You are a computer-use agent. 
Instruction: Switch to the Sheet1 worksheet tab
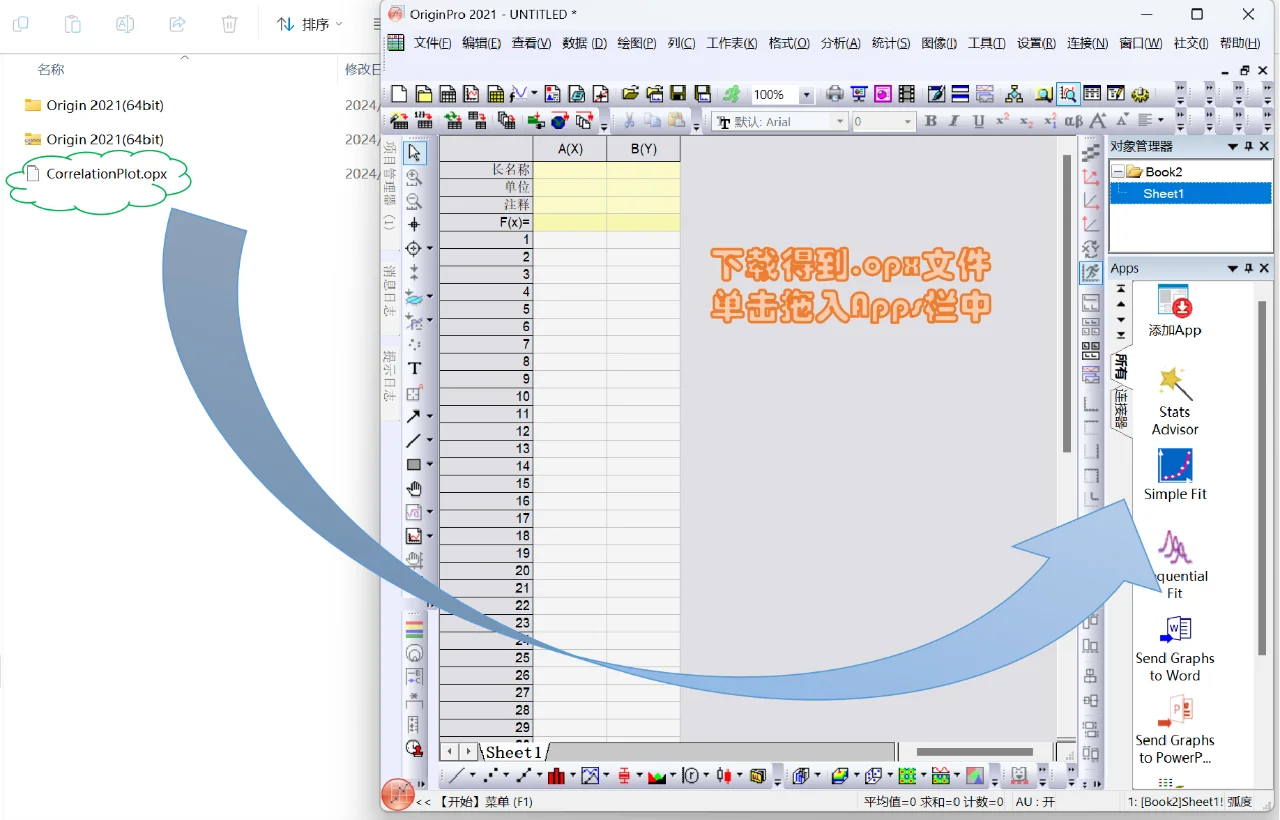click(x=513, y=752)
